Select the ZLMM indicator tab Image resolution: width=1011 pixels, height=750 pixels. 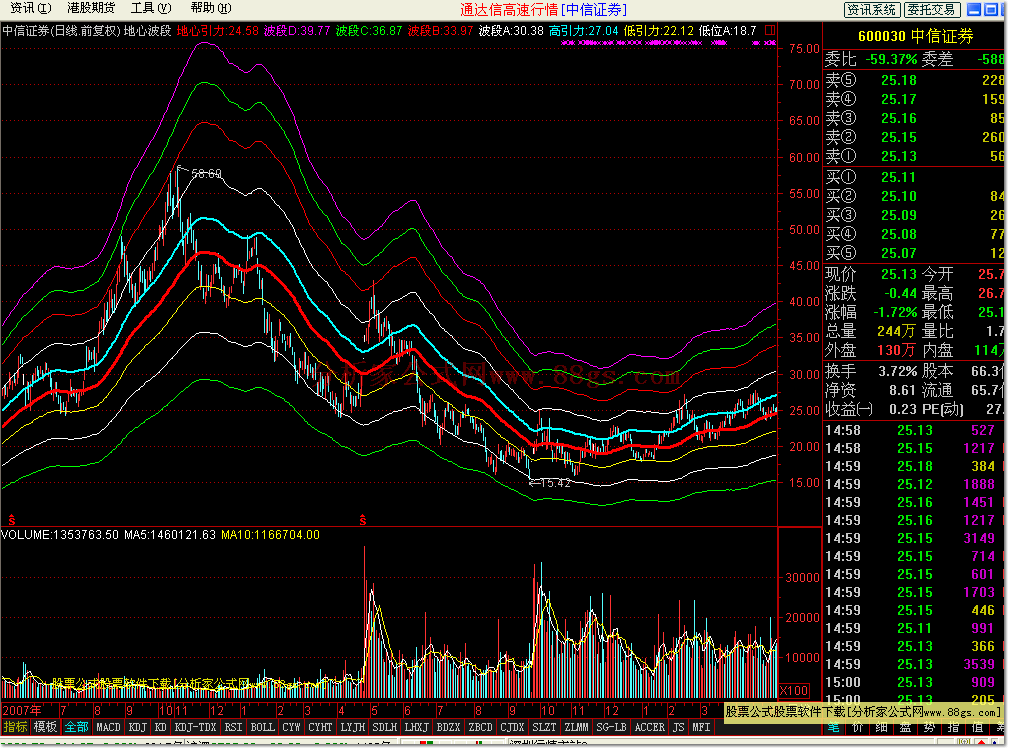point(576,727)
